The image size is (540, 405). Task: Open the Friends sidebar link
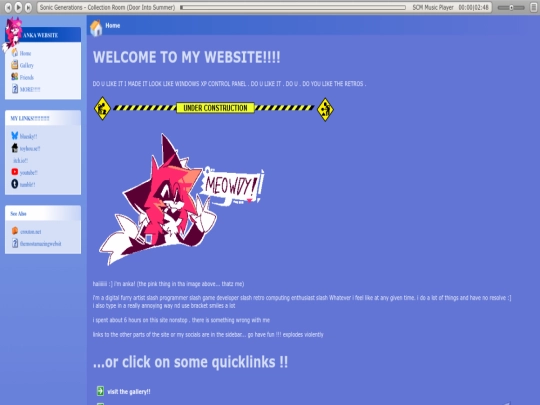27,77
